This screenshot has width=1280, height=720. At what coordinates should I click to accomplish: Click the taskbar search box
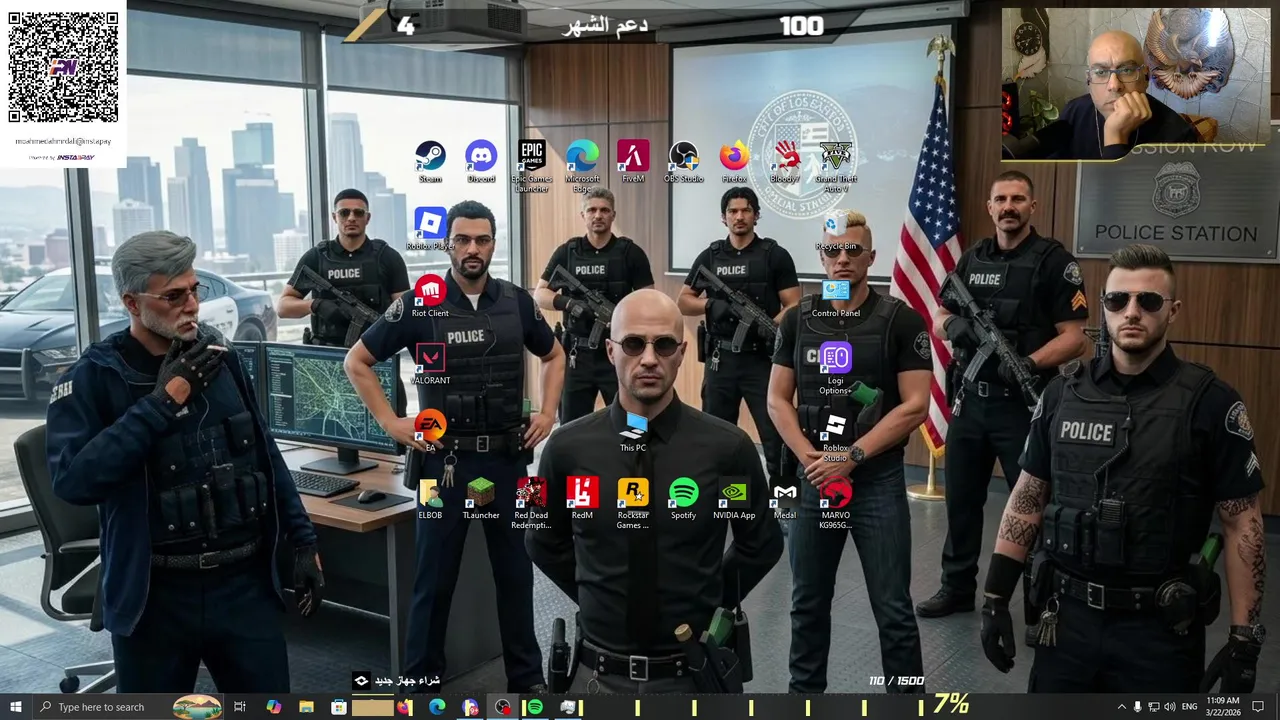pyautogui.click(x=127, y=707)
